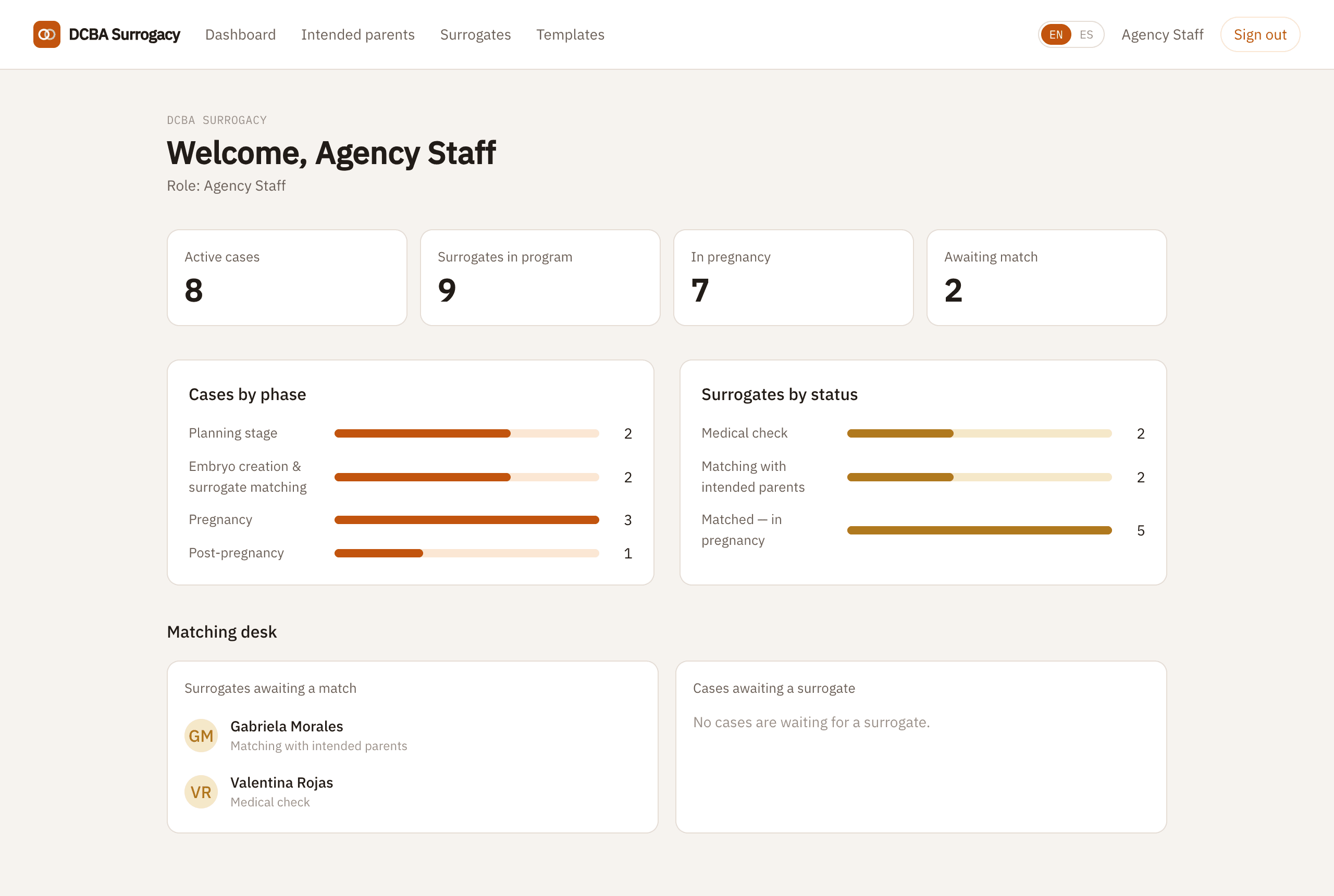Screen dimensions: 1334x896
Task: Click Surrogates awaiting a match title
Action: (x=270, y=688)
